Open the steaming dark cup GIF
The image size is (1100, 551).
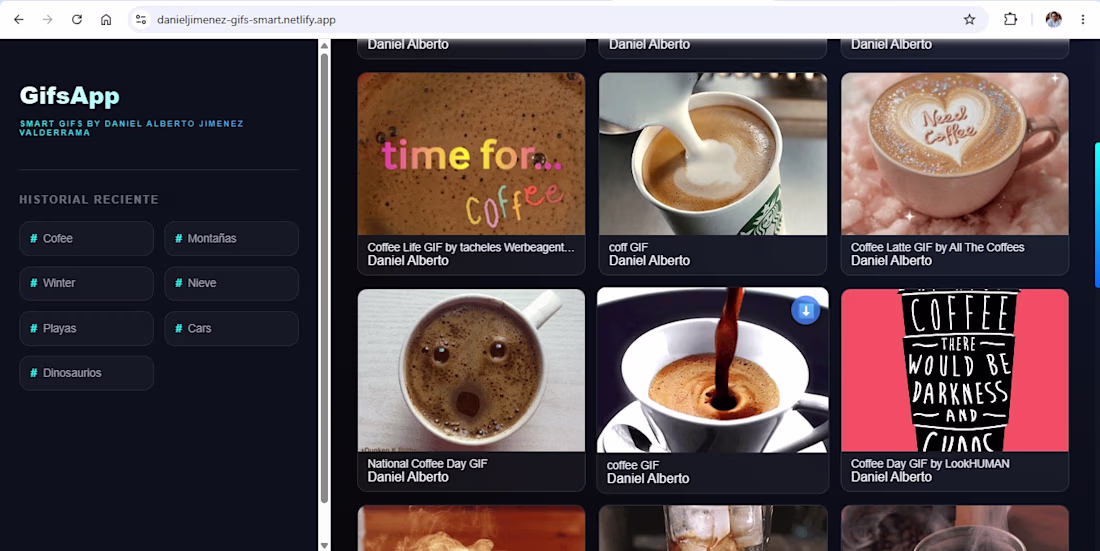pyautogui.click(x=955, y=528)
